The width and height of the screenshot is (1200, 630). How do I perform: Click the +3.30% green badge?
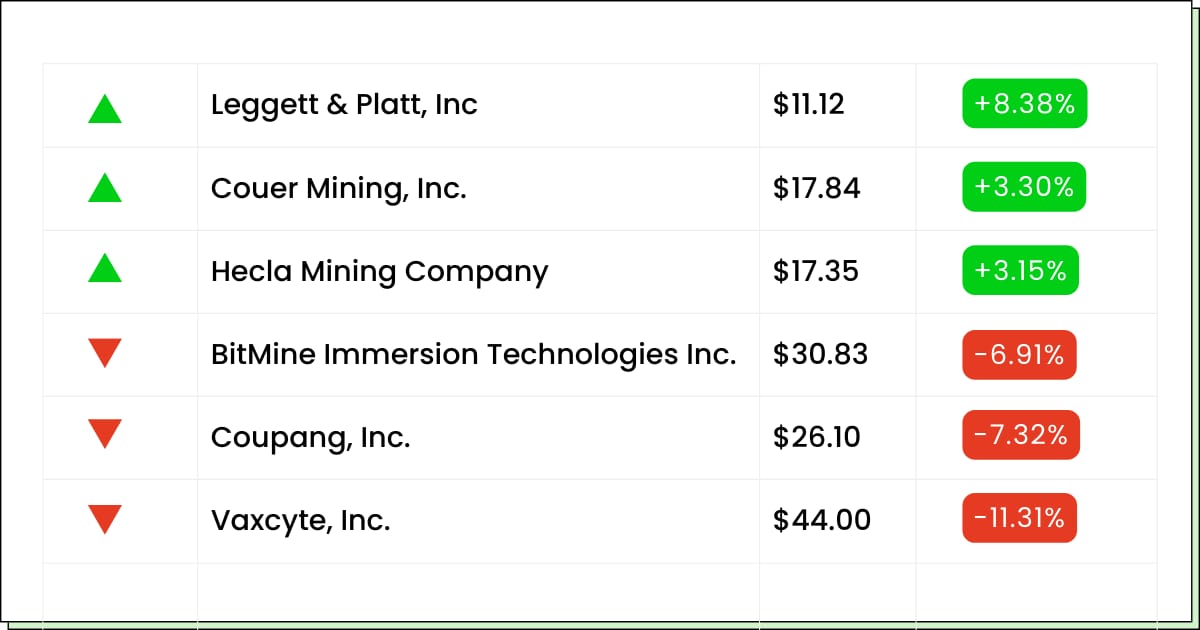[1024, 187]
